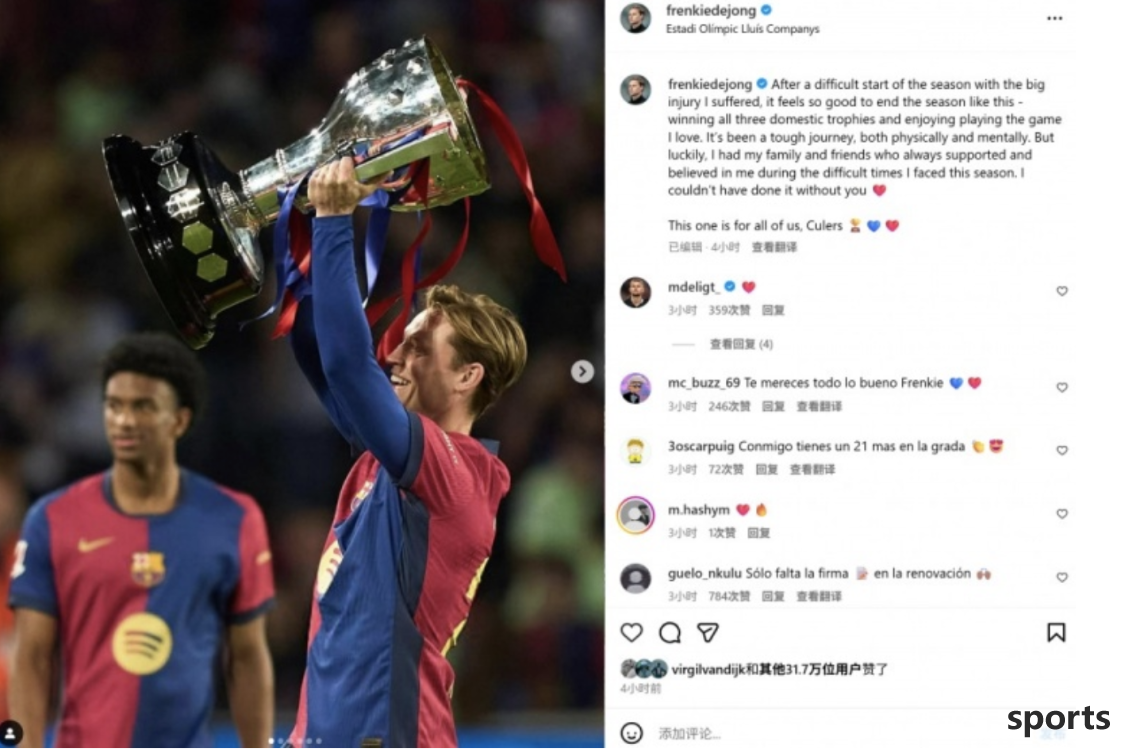Show tagged people icon on the photo

pyautogui.click(x=11, y=733)
